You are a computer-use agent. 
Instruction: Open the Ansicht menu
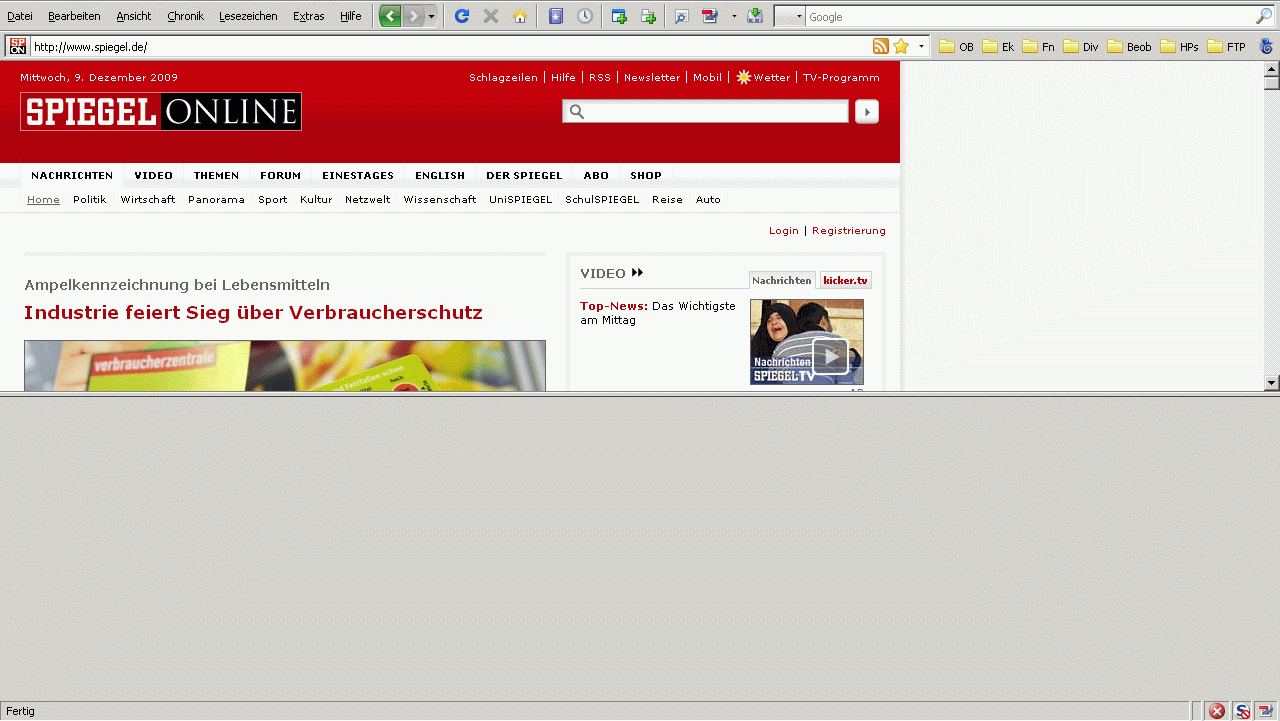tap(134, 16)
